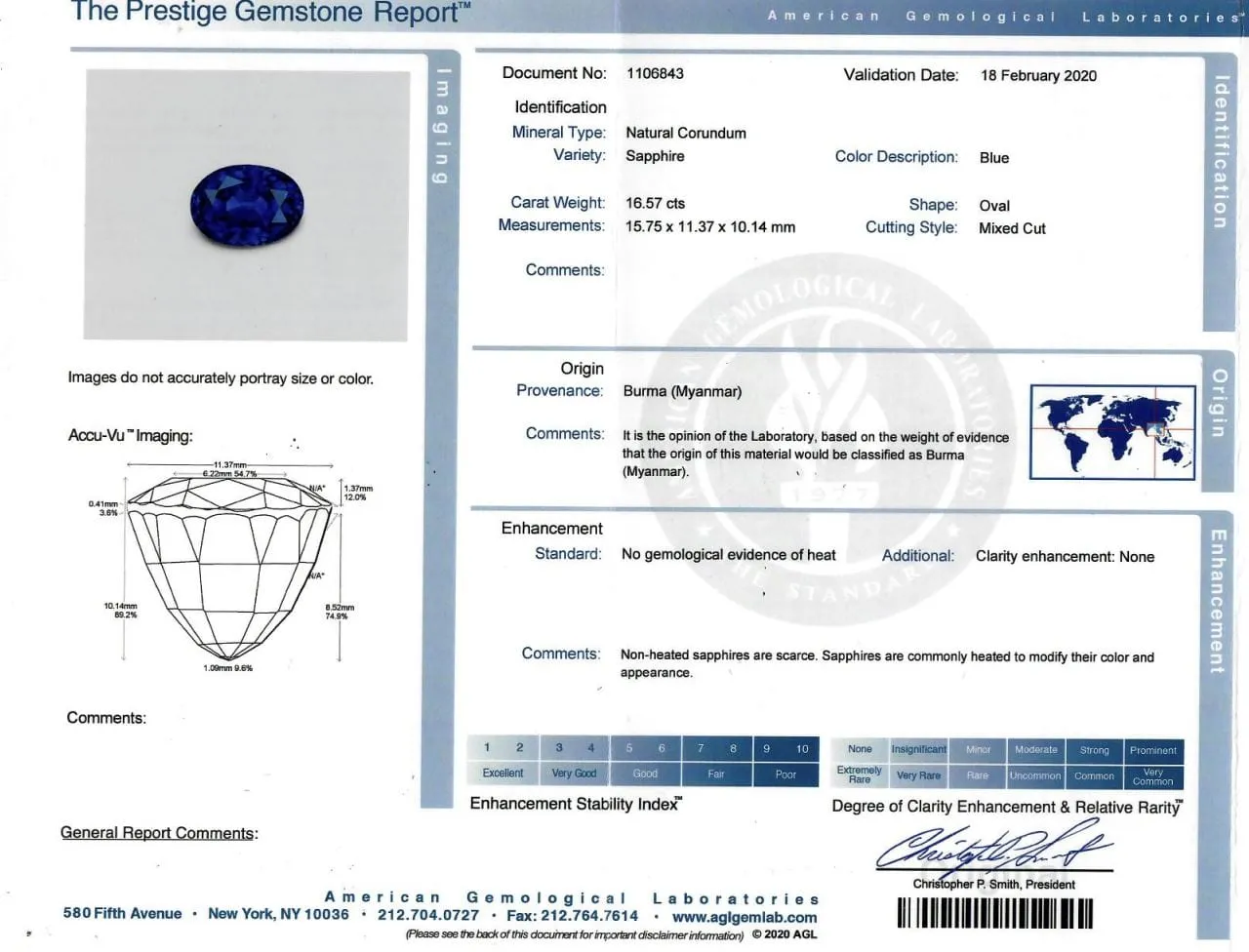1249x952 pixels.
Task: Click color description value 'Blue'
Action: 994,158
